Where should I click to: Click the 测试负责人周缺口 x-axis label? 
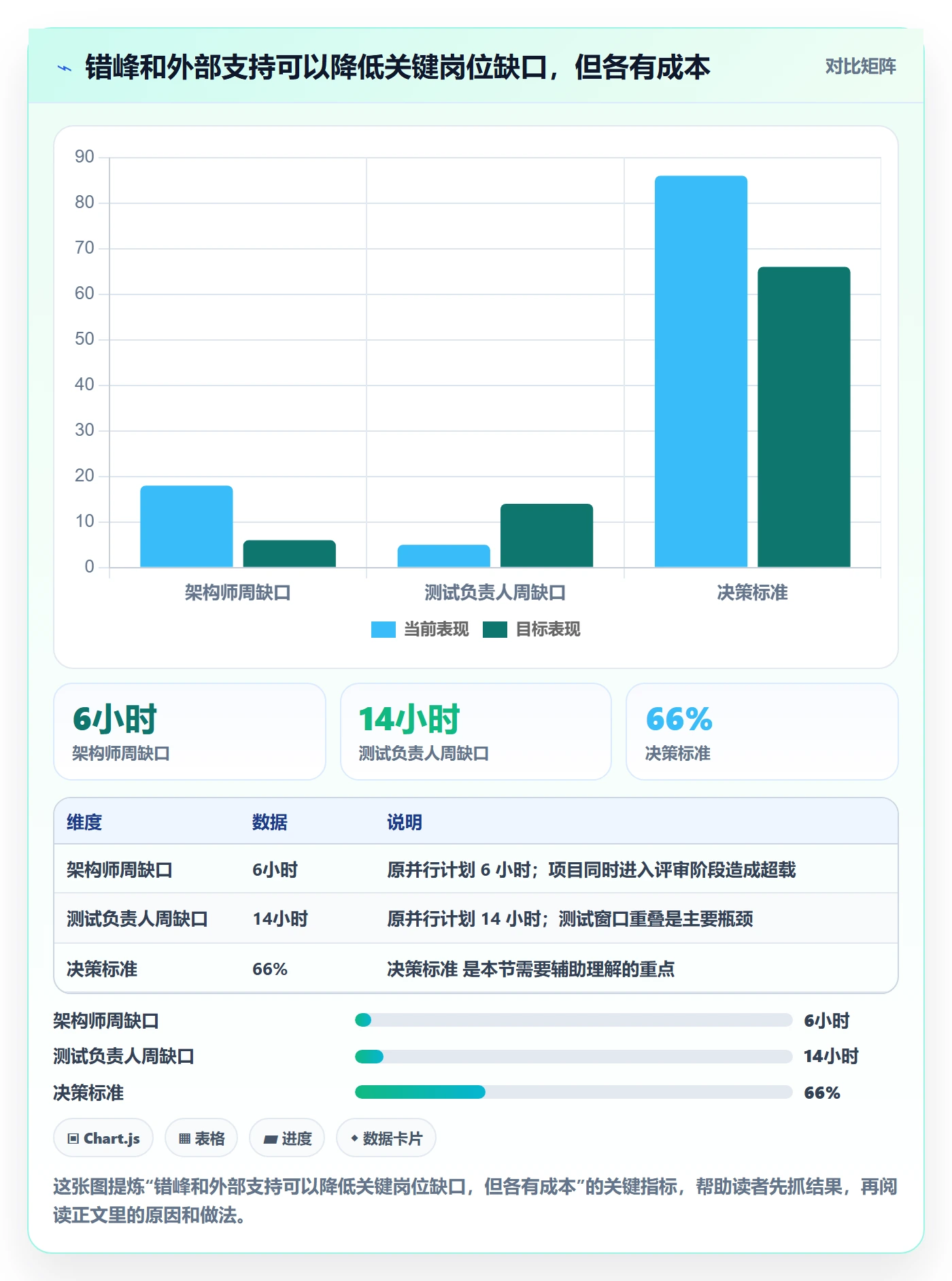(495, 593)
